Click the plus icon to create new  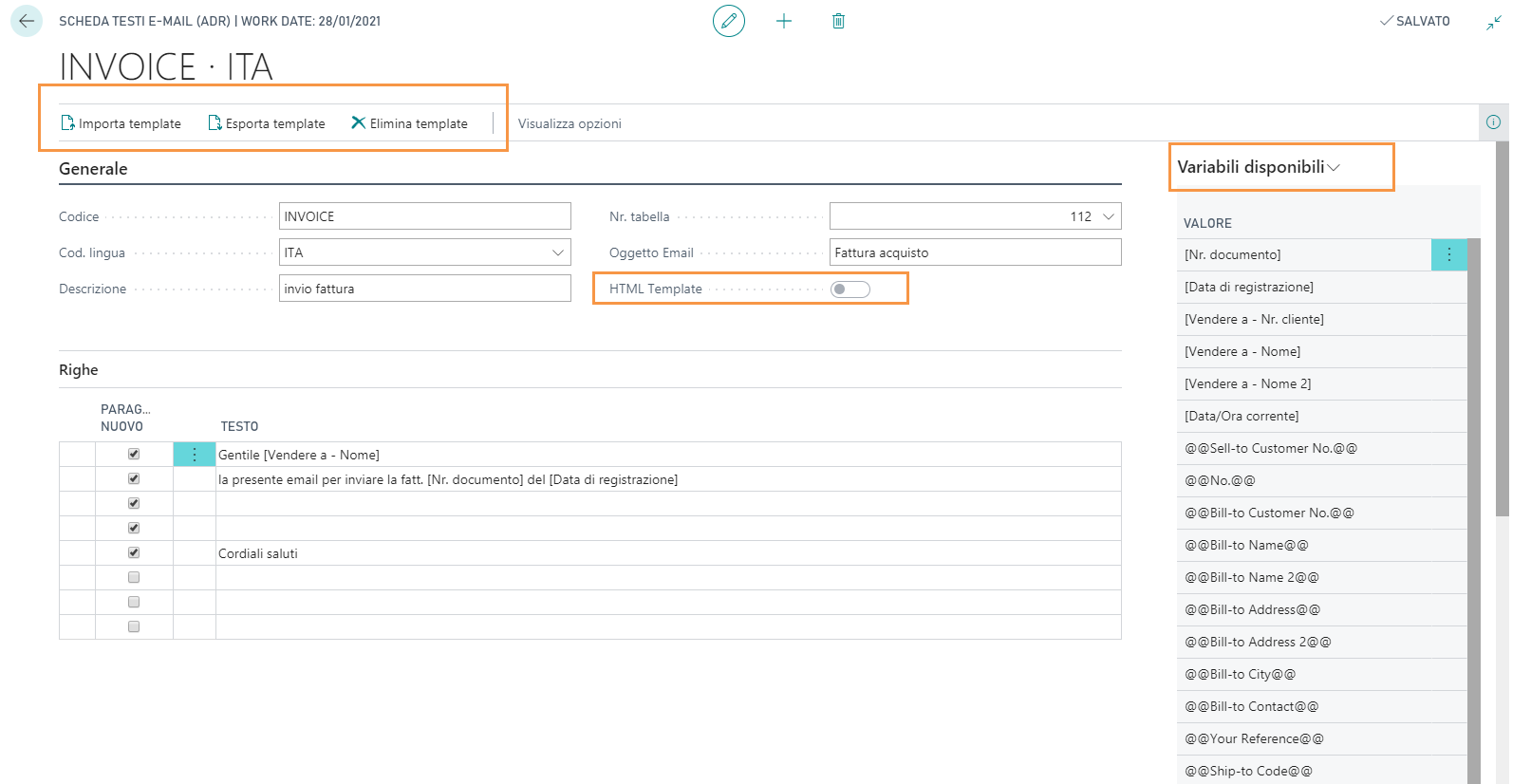pos(784,21)
